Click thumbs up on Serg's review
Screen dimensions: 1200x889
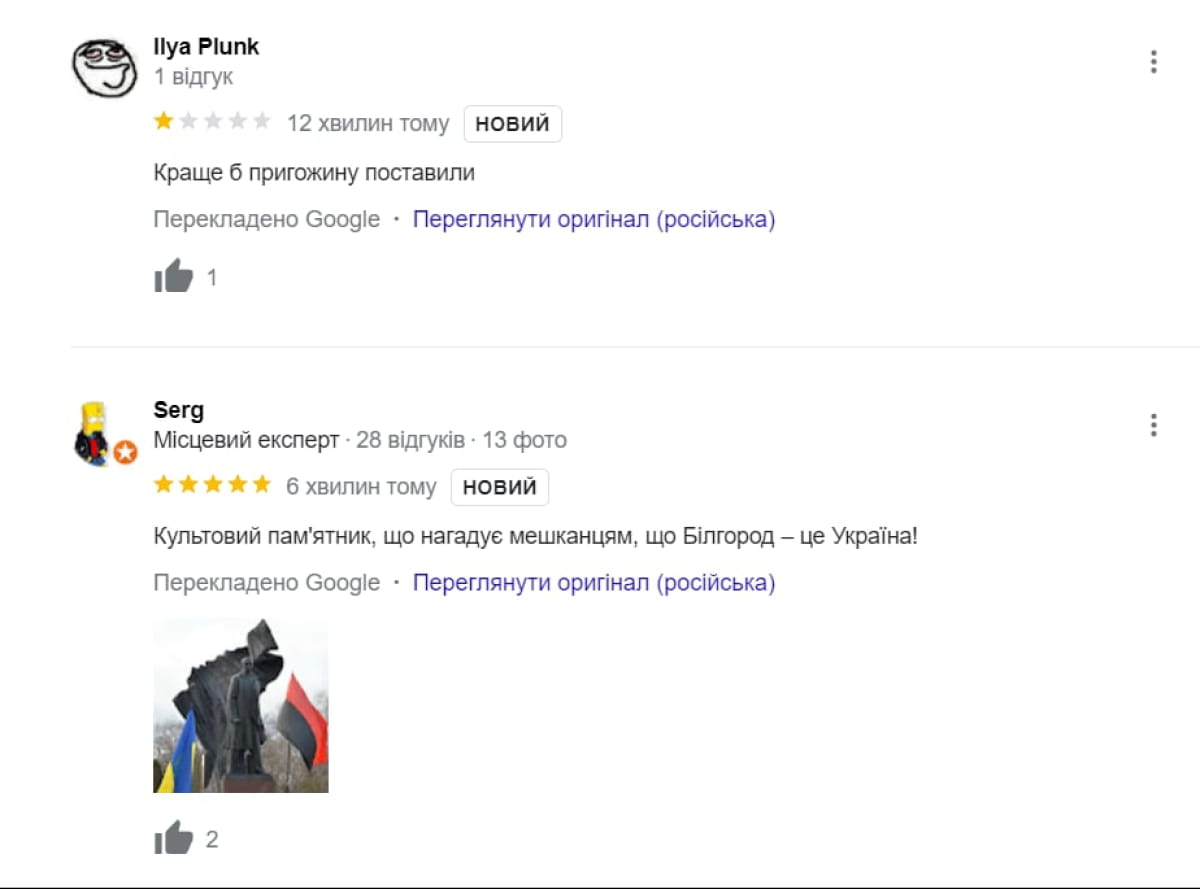(x=173, y=838)
